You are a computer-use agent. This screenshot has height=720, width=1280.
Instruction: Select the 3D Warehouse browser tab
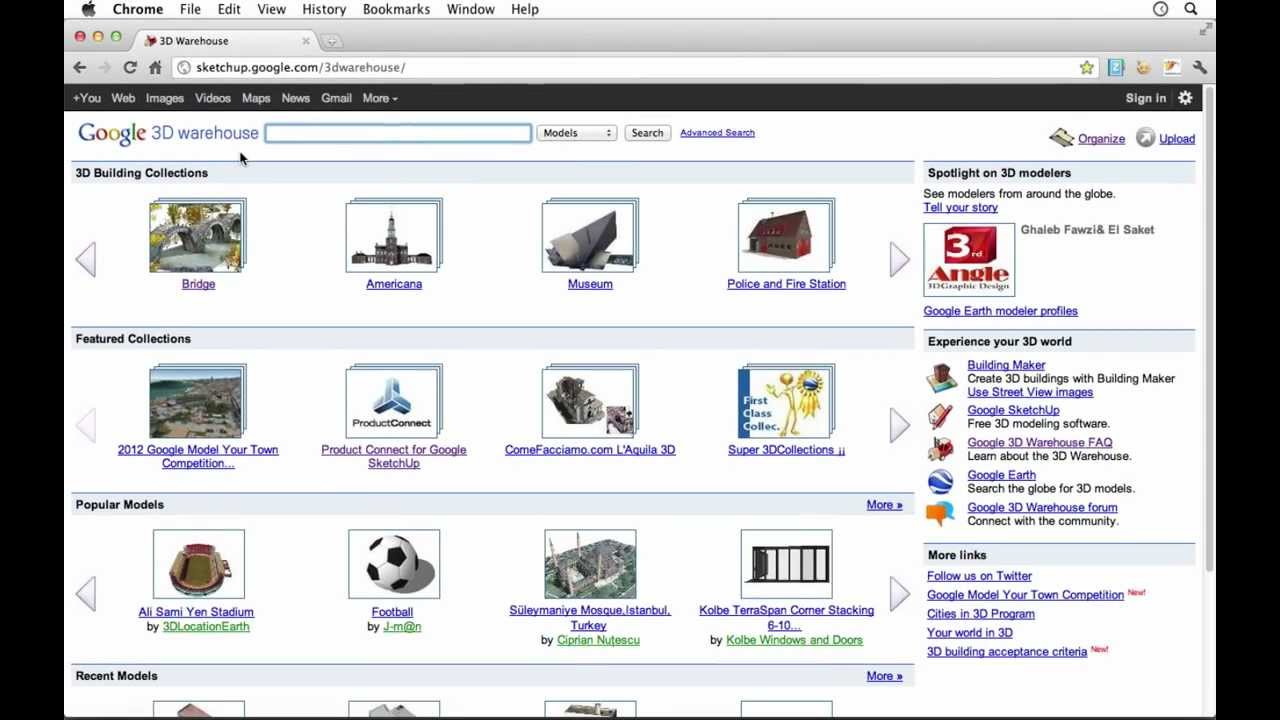tap(227, 41)
